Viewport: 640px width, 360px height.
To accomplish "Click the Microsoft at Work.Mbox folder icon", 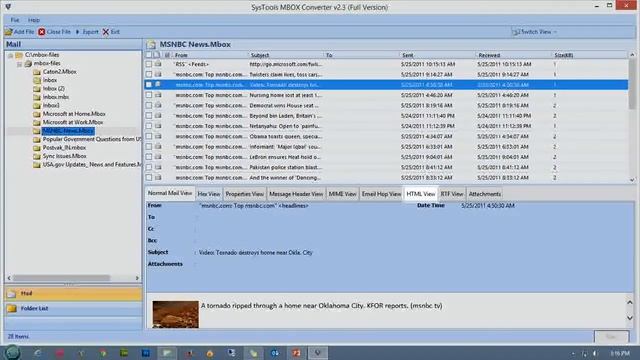I will point(37,122).
